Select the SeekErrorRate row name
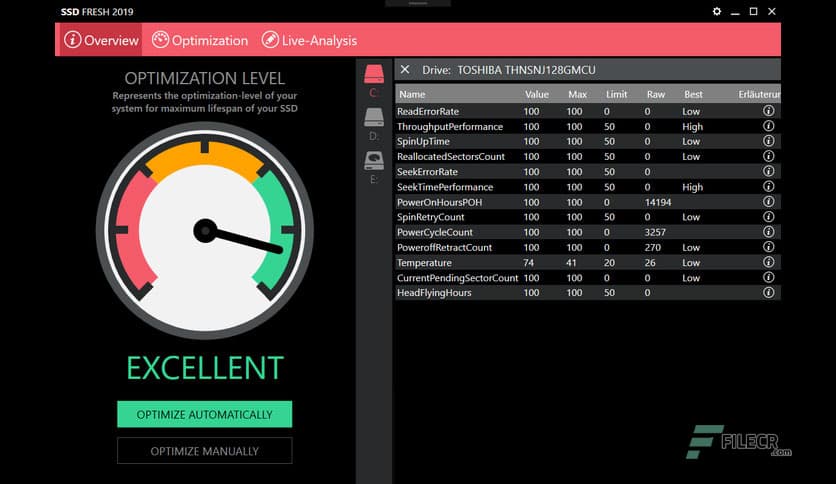 tap(427, 172)
